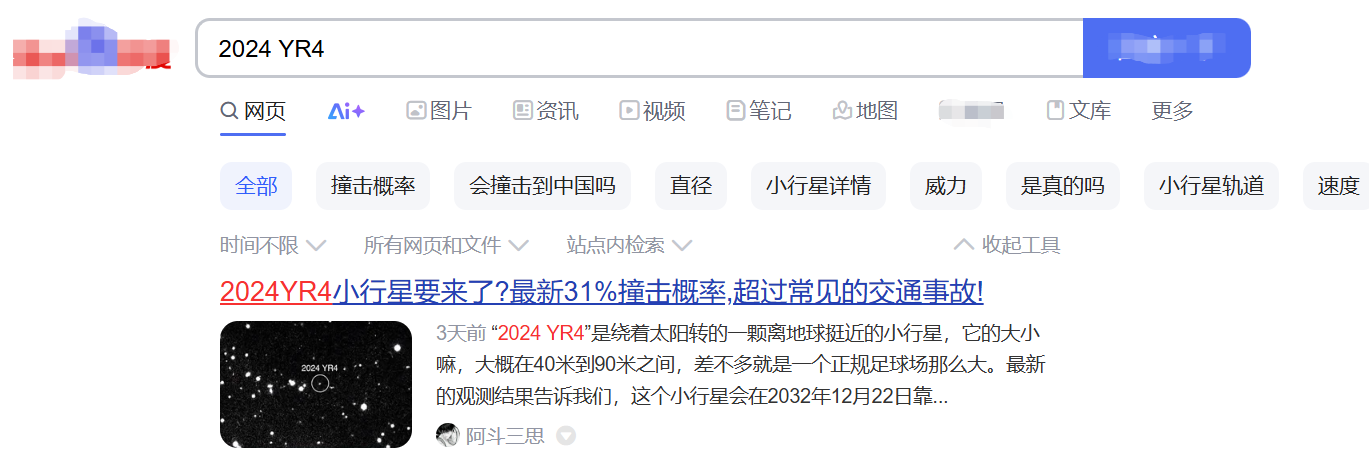The height and width of the screenshot is (476, 1369).
Task: Open the 资讯 news tab
Action: click(545, 111)
